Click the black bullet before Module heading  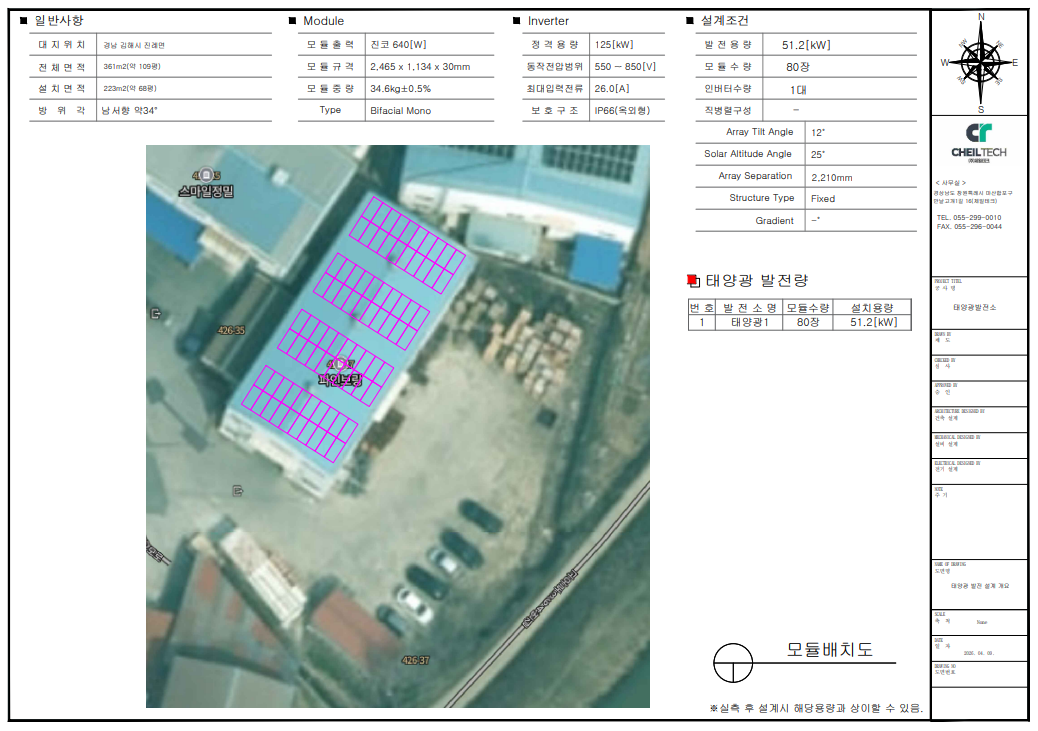pyautogui.click(x=292, y=21)
